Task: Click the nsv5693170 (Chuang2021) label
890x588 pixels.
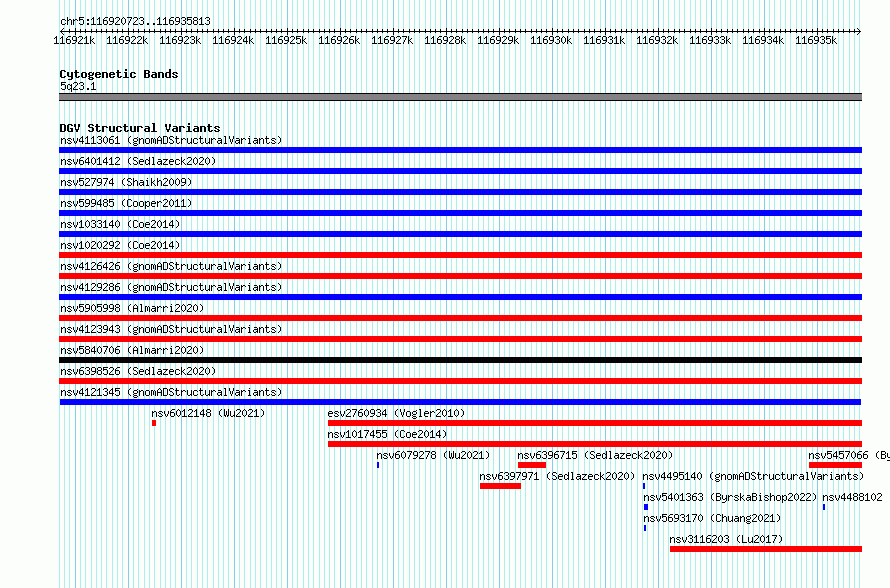Action: tap(712, 518)
